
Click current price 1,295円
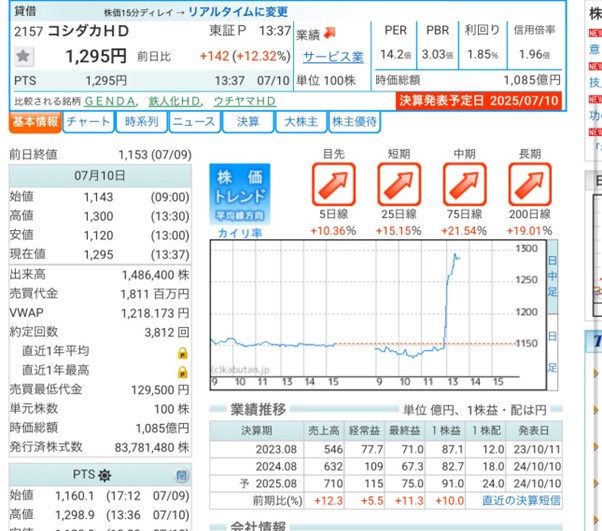click(96, 56)
